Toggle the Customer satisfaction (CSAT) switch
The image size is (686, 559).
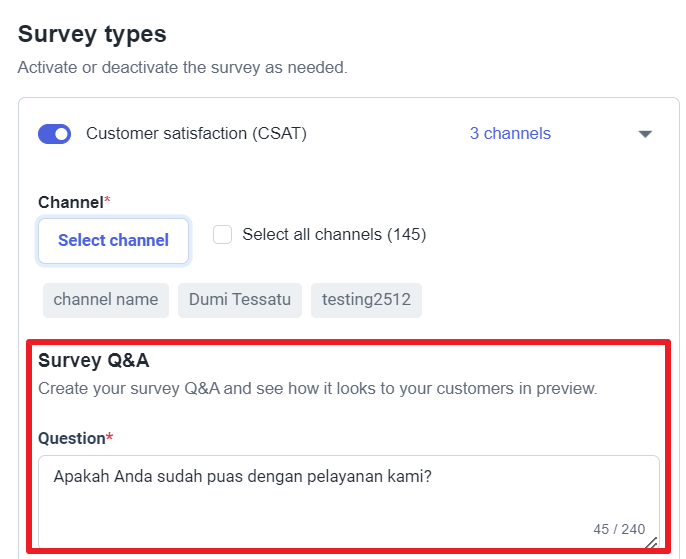click(x=54, y=134)
